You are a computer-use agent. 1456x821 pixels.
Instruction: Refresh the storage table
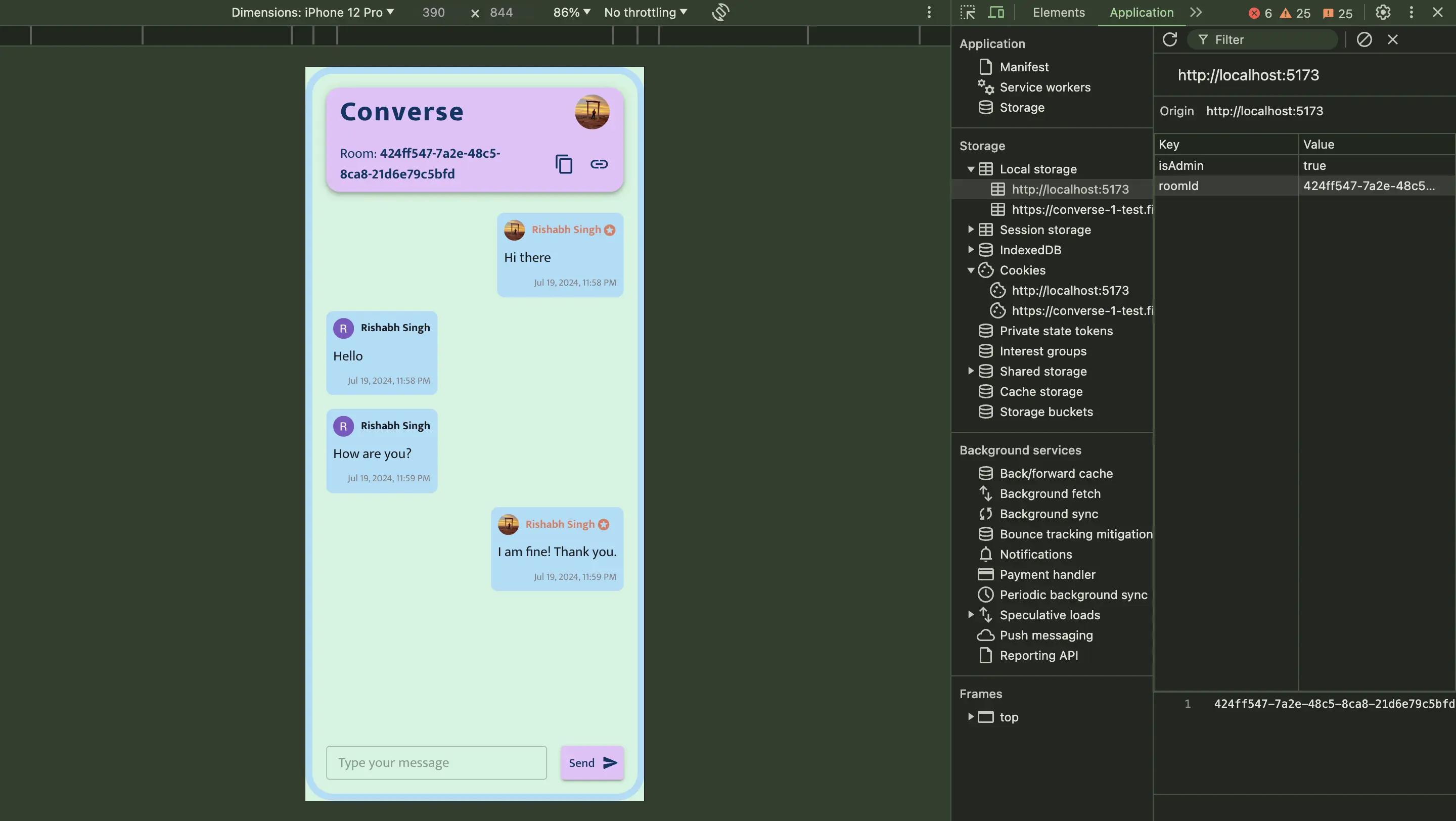click(1169, 39)
